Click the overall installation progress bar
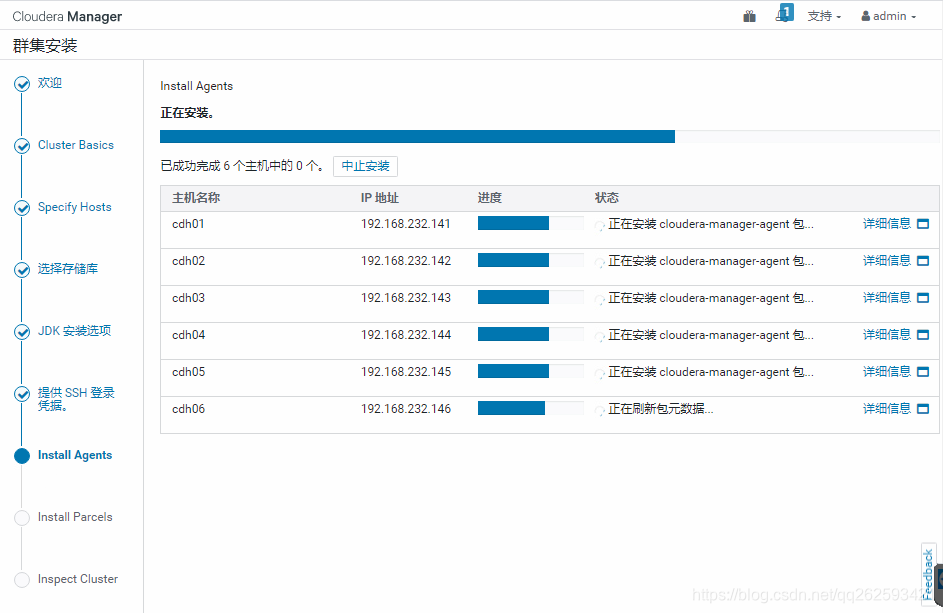The image size is (943, 613). (x=550, y=137)
